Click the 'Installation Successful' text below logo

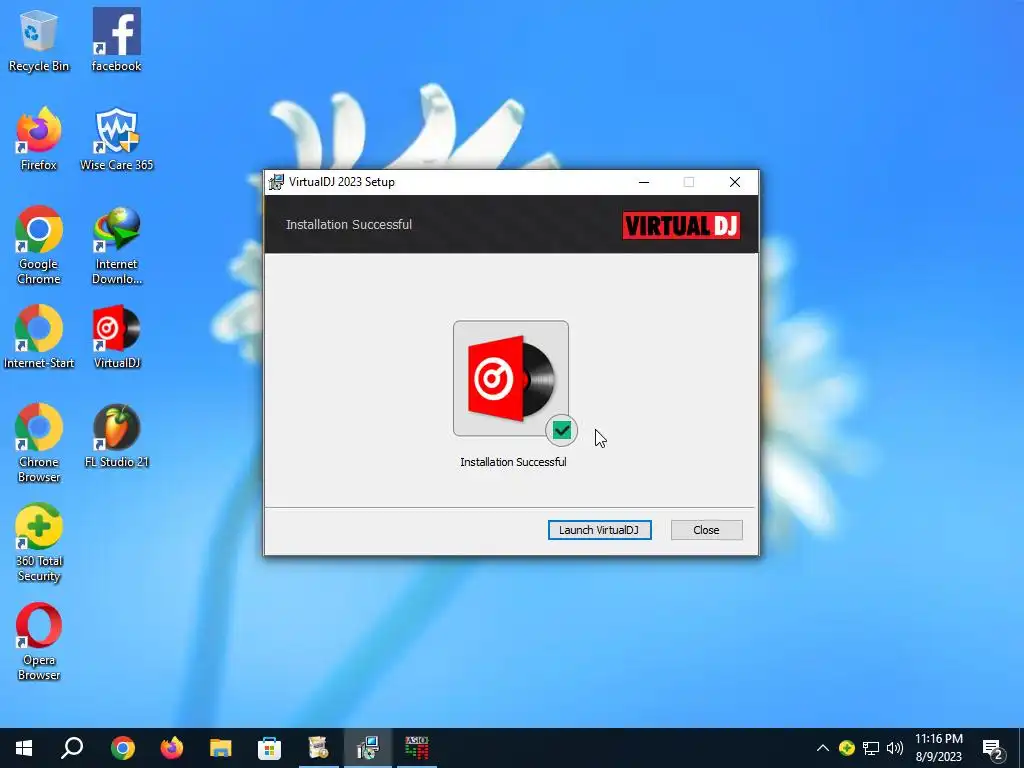click(x=513, y=462)
